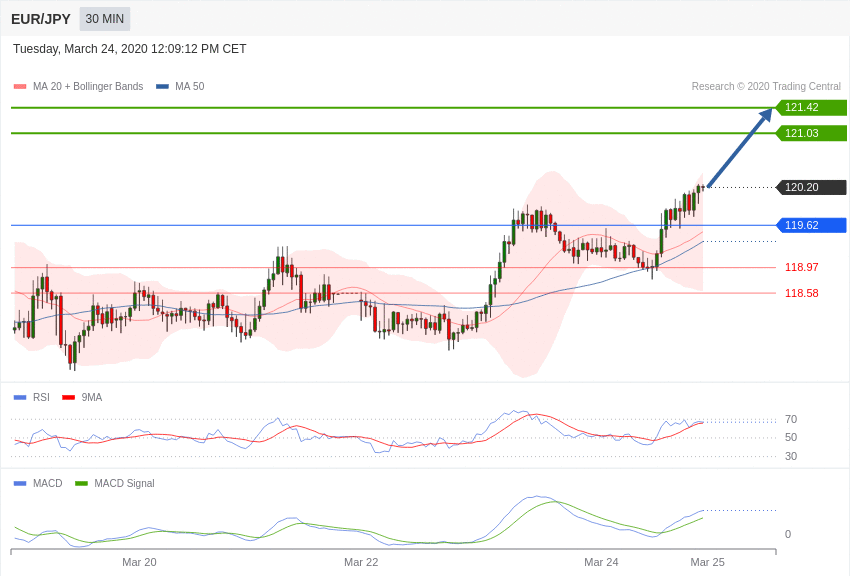Click the Research © 2020 Trading Central credit
The image size is (850, 576).
click(x=766, y=86)
